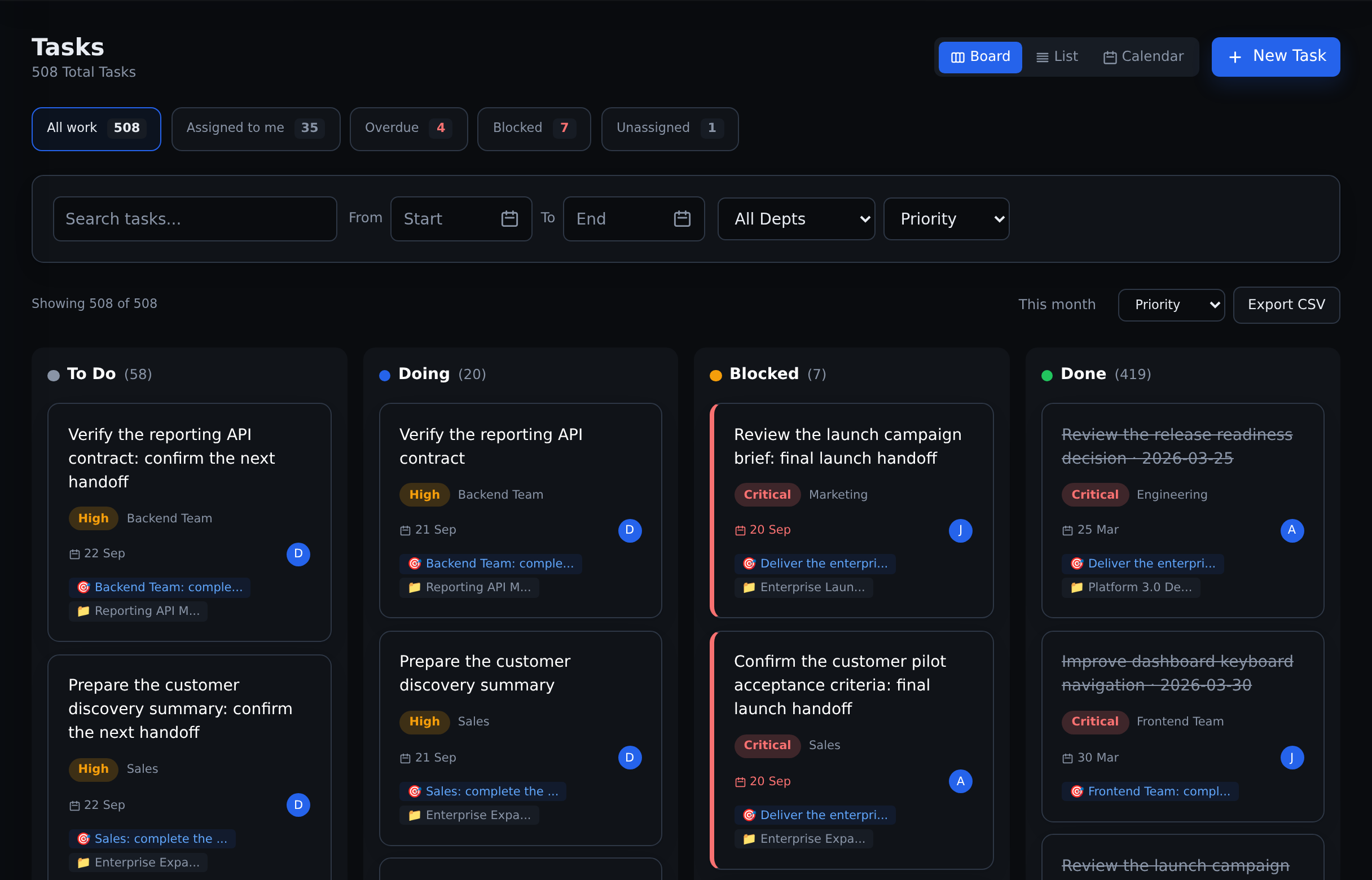Open Review the launch campaign brief card
Screen dimensions: 1372x880
click(x=851, y=511)
